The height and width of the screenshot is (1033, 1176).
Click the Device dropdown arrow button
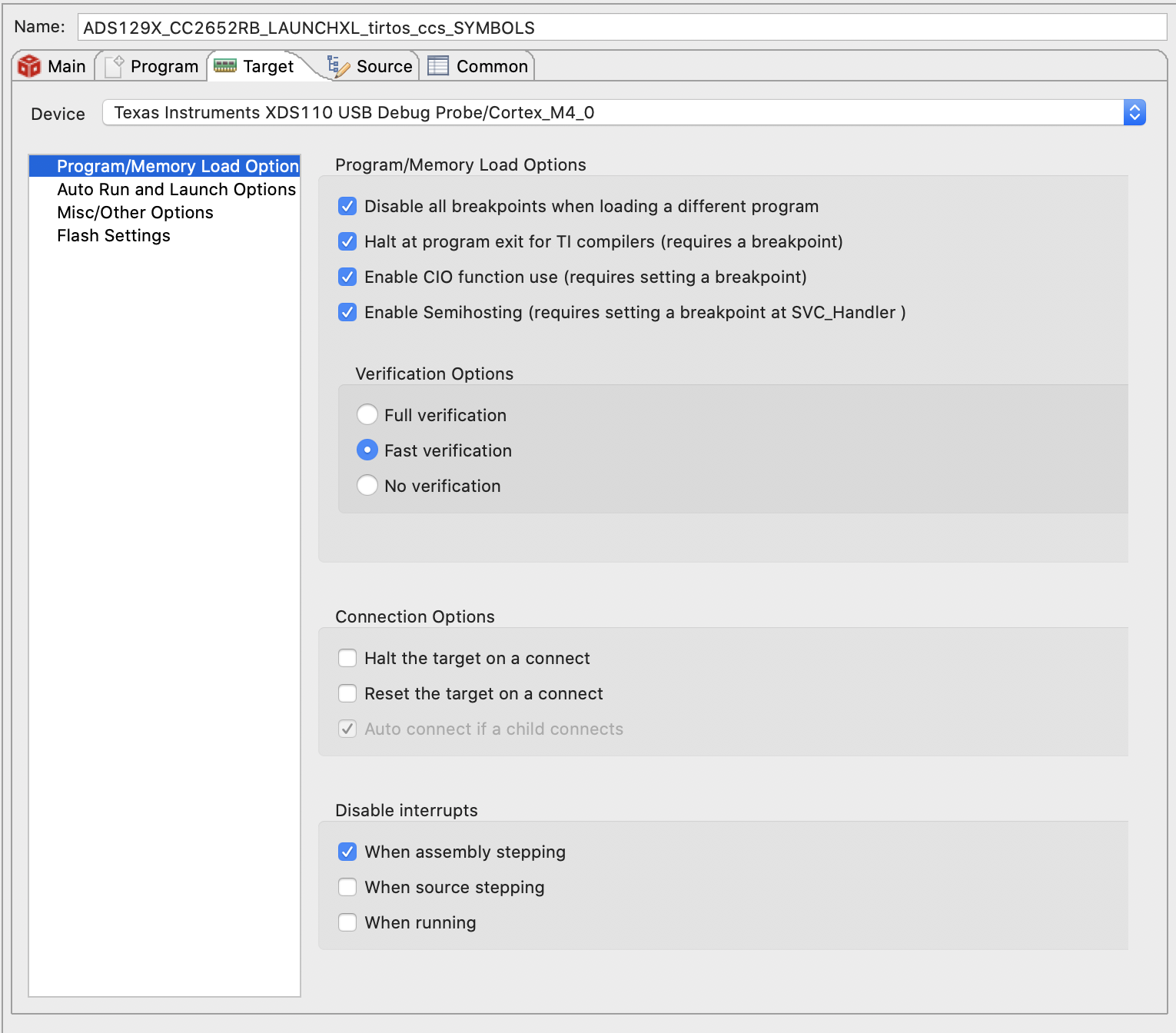click(x=1134, y=112)
